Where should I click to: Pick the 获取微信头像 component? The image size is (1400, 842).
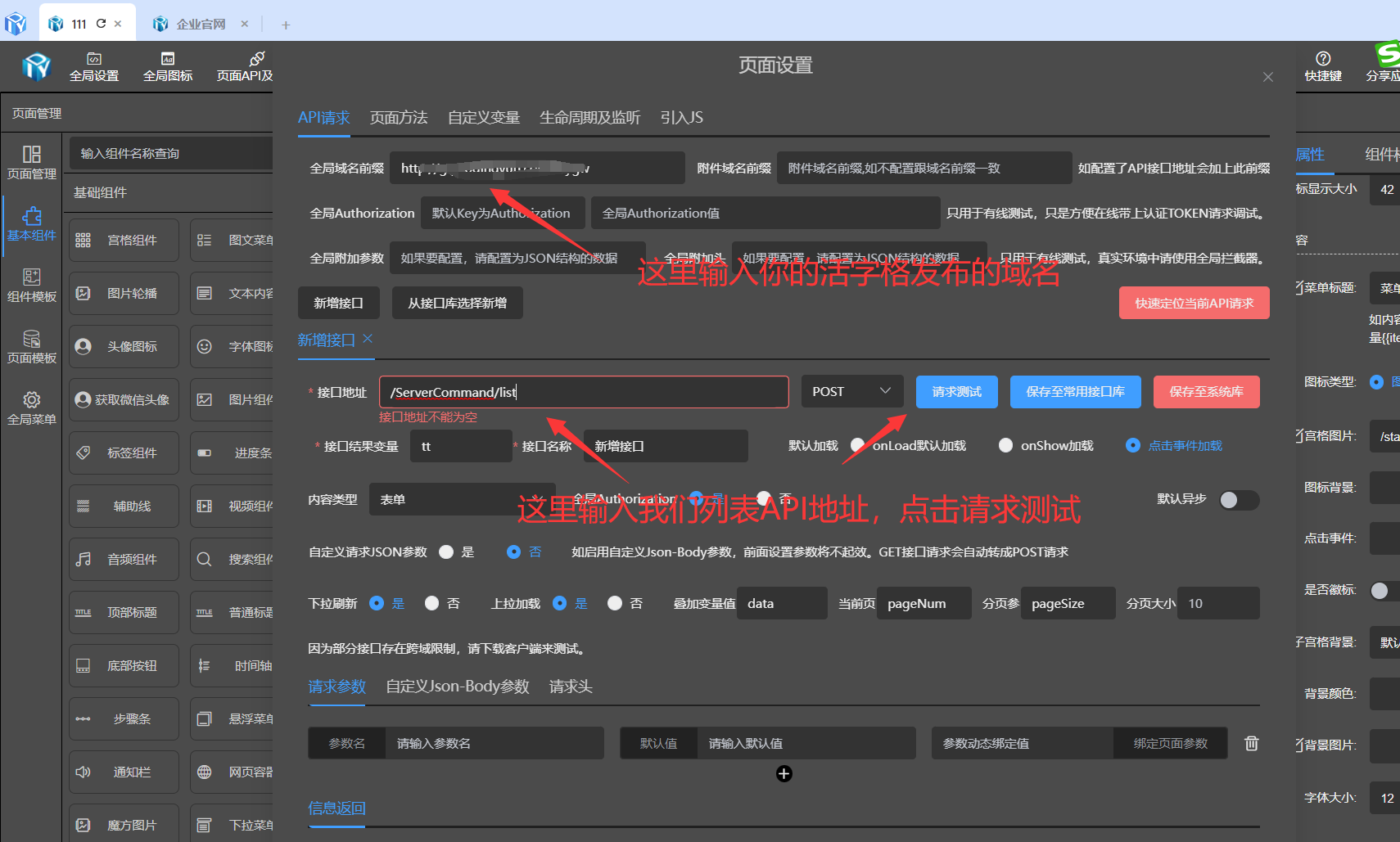click(x=124, y=399)
